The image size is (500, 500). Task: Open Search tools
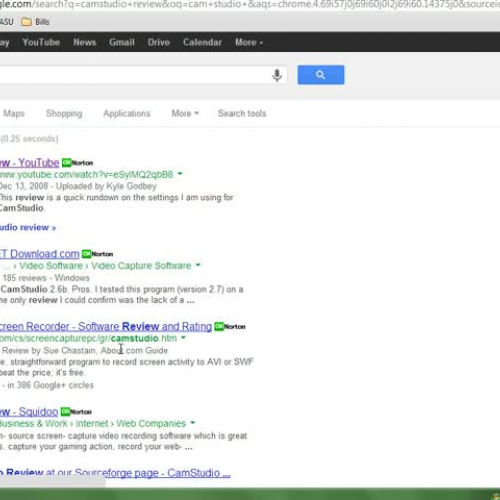click(x=242, y=113)
